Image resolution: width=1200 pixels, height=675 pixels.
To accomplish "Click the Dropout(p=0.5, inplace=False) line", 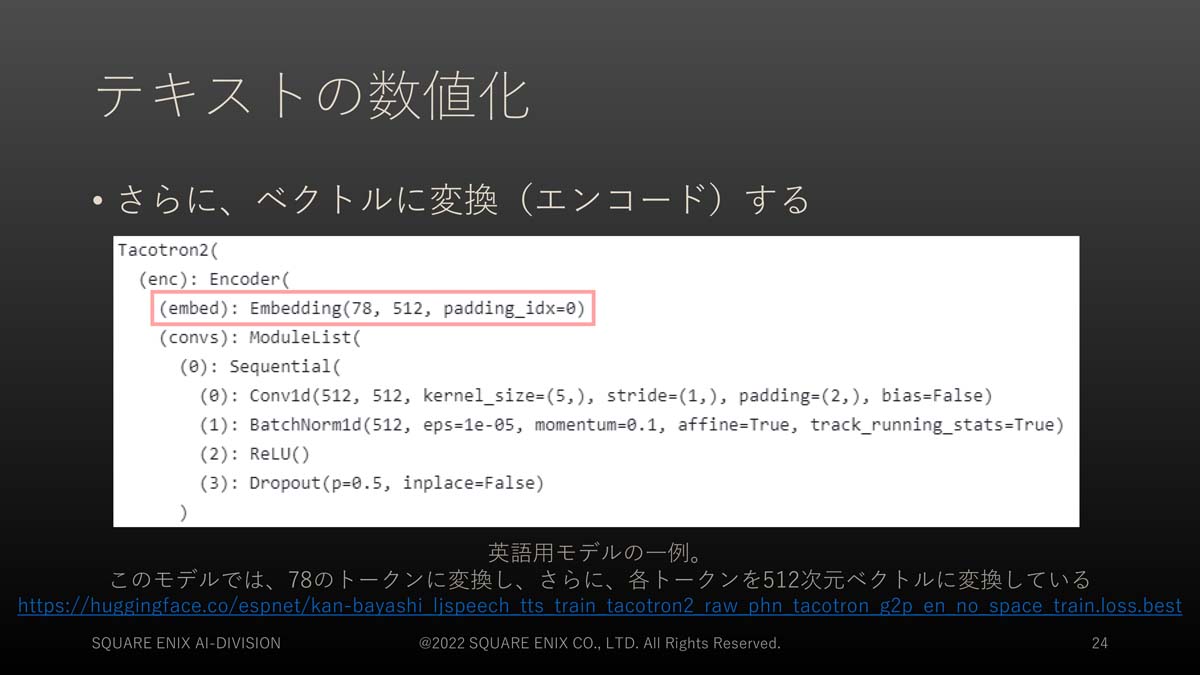I will 372,483.
